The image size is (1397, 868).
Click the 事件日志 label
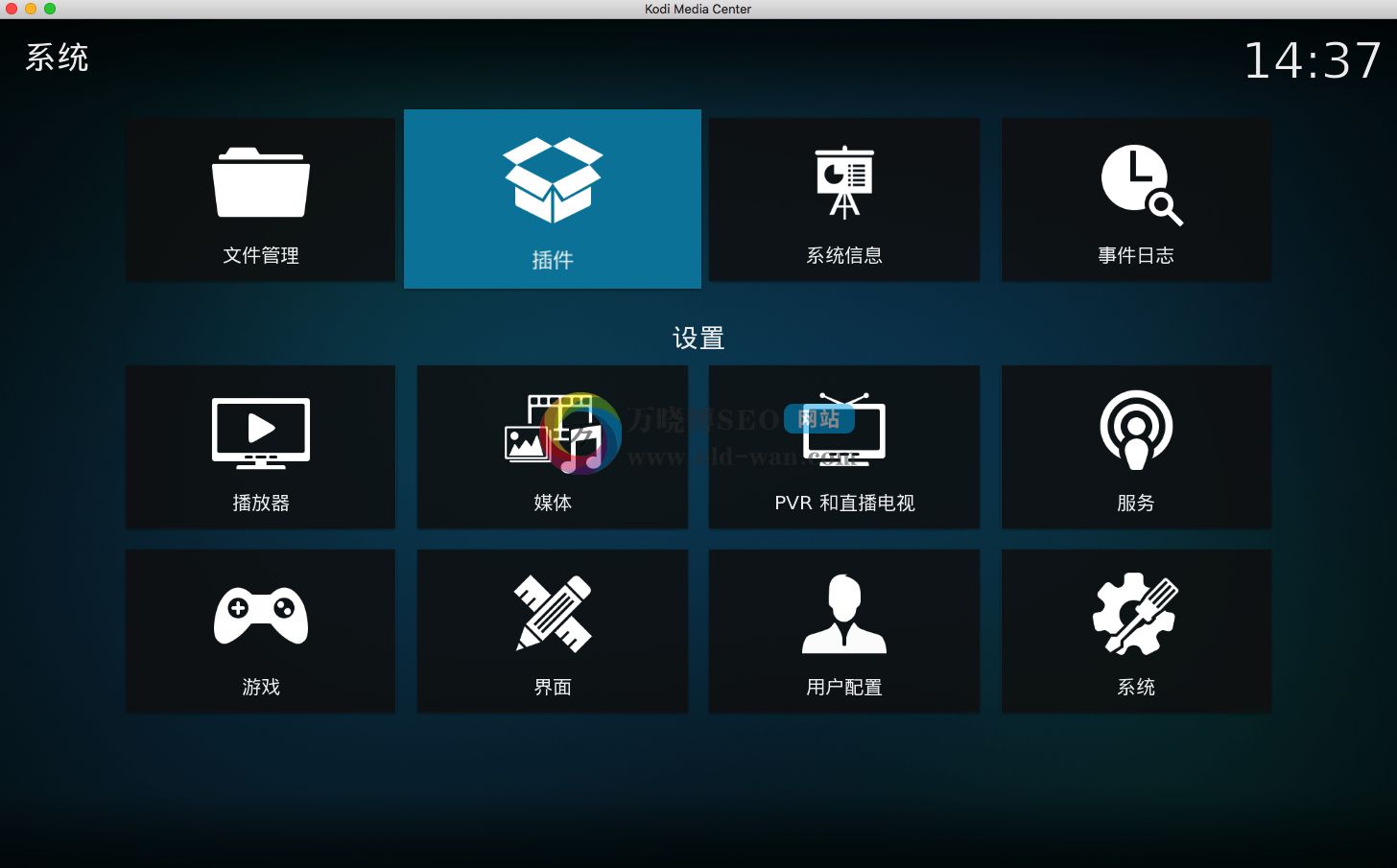(x=1136, y=255)
